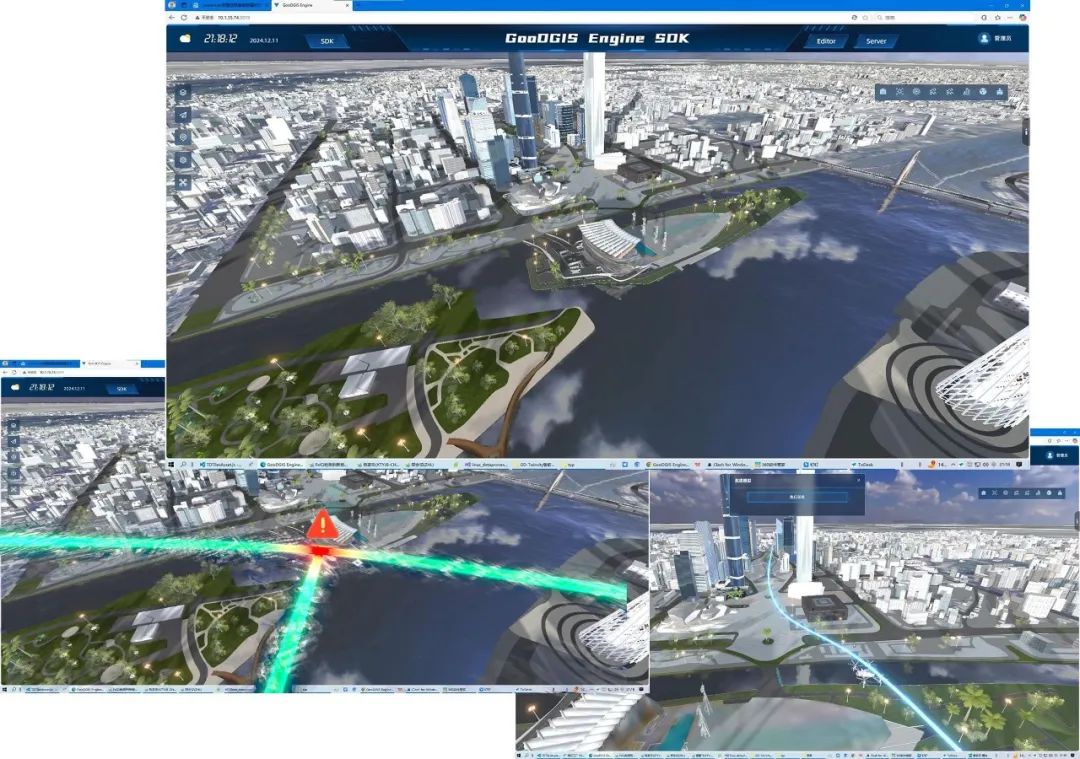Open the Editor button in the header
The height and width of the screenshot is (759, 1080).
point(826,41)
